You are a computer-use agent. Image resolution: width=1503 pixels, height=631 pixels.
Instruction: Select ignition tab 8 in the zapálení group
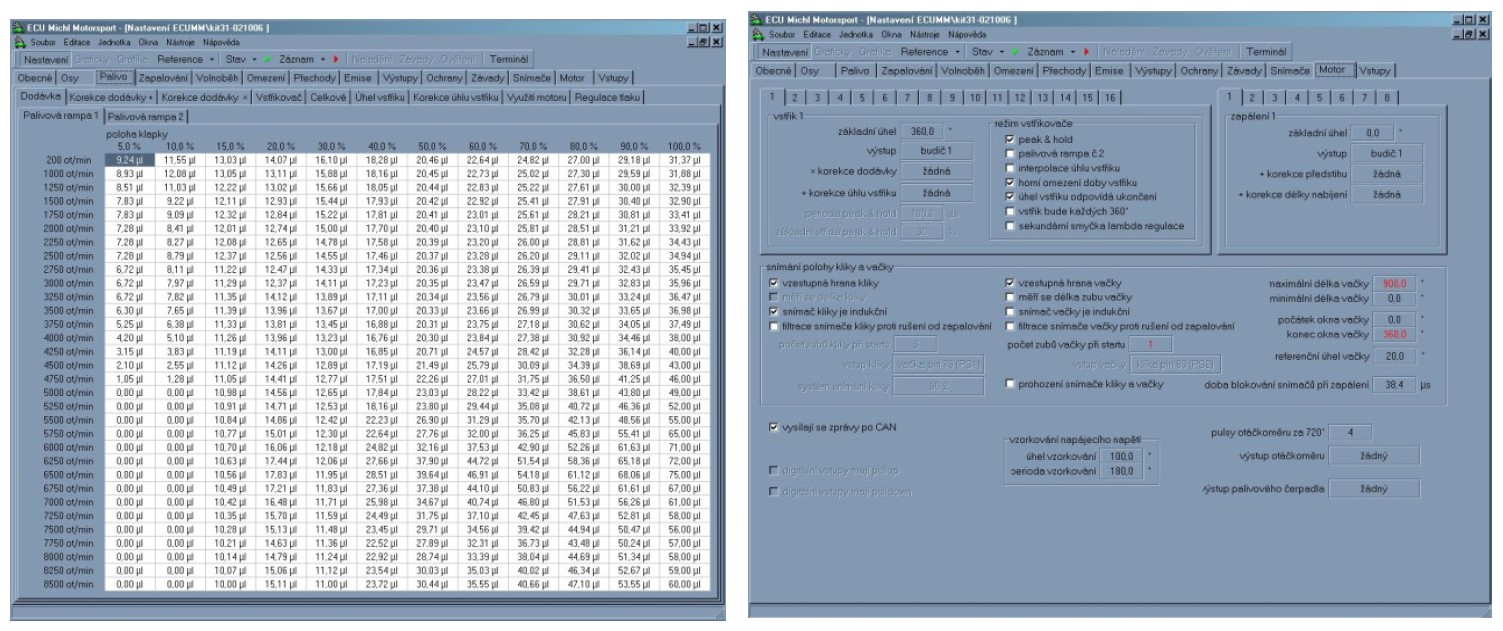1386,97
